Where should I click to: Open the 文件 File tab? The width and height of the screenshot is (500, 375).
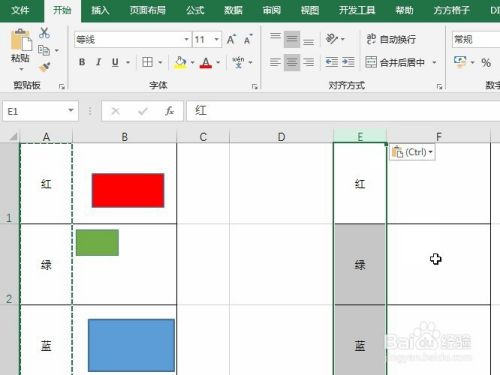pyautogui.click(x=20, y=10)
